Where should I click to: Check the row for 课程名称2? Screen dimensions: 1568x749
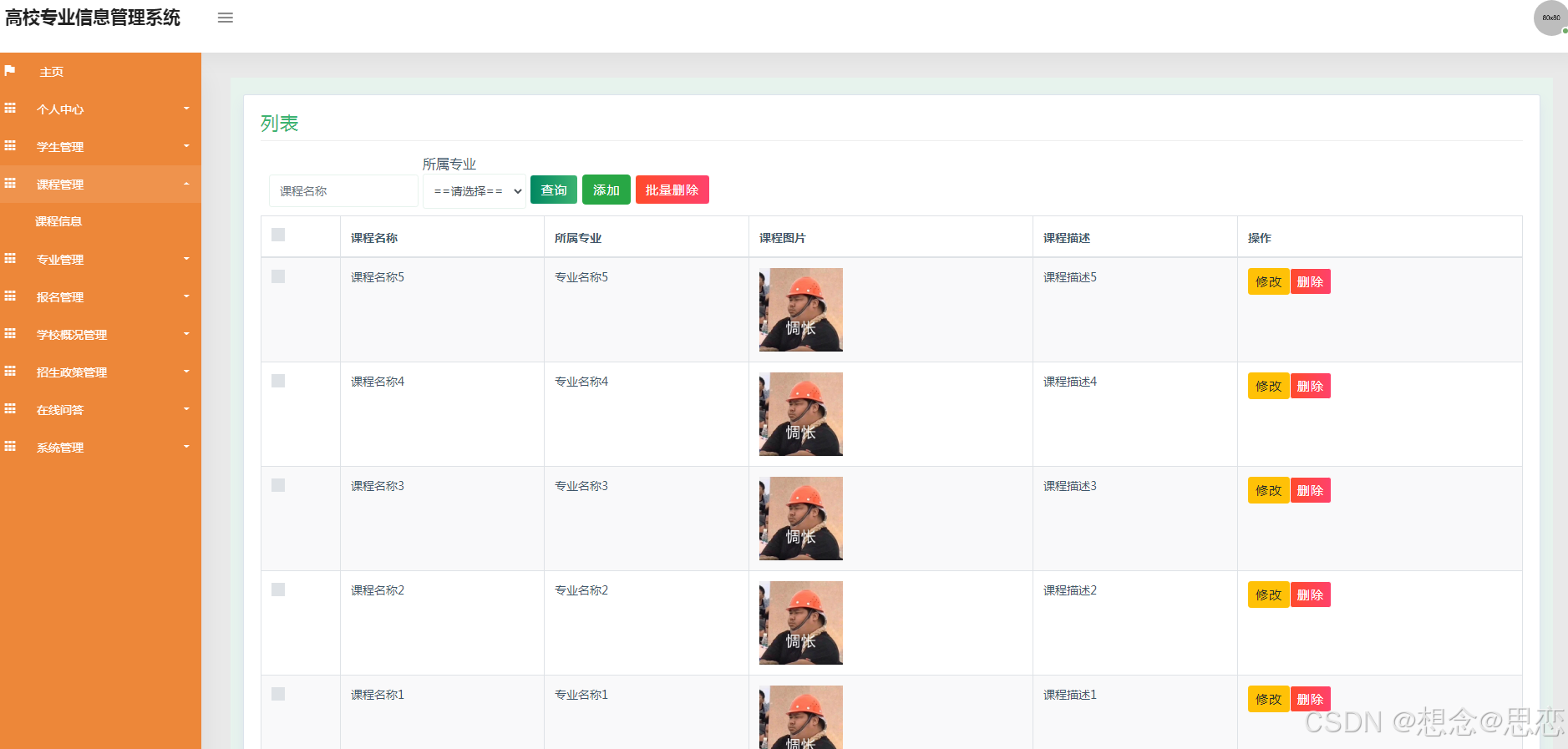278,590
